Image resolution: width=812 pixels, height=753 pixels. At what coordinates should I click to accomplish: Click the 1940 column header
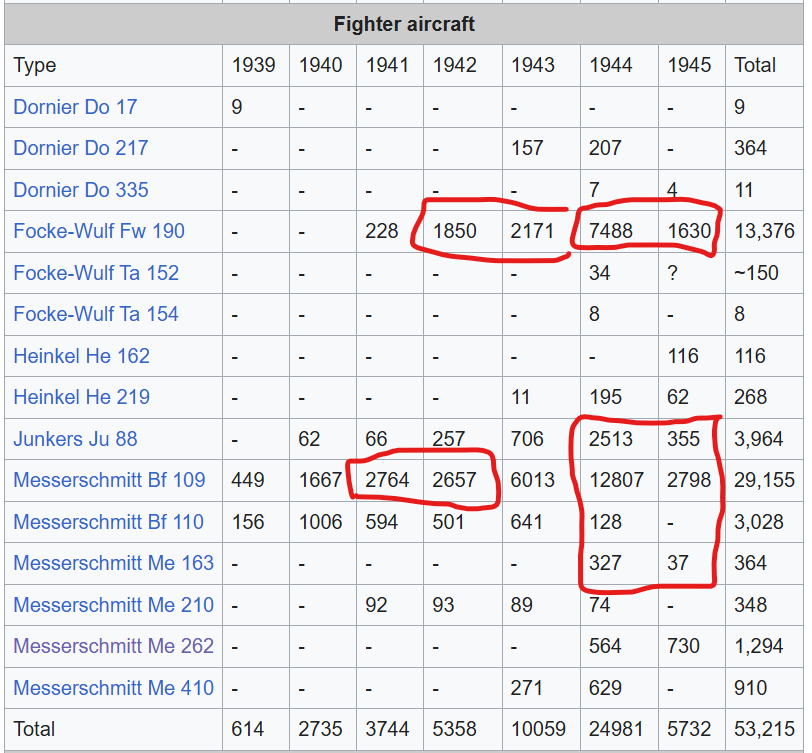pos(323,65)
